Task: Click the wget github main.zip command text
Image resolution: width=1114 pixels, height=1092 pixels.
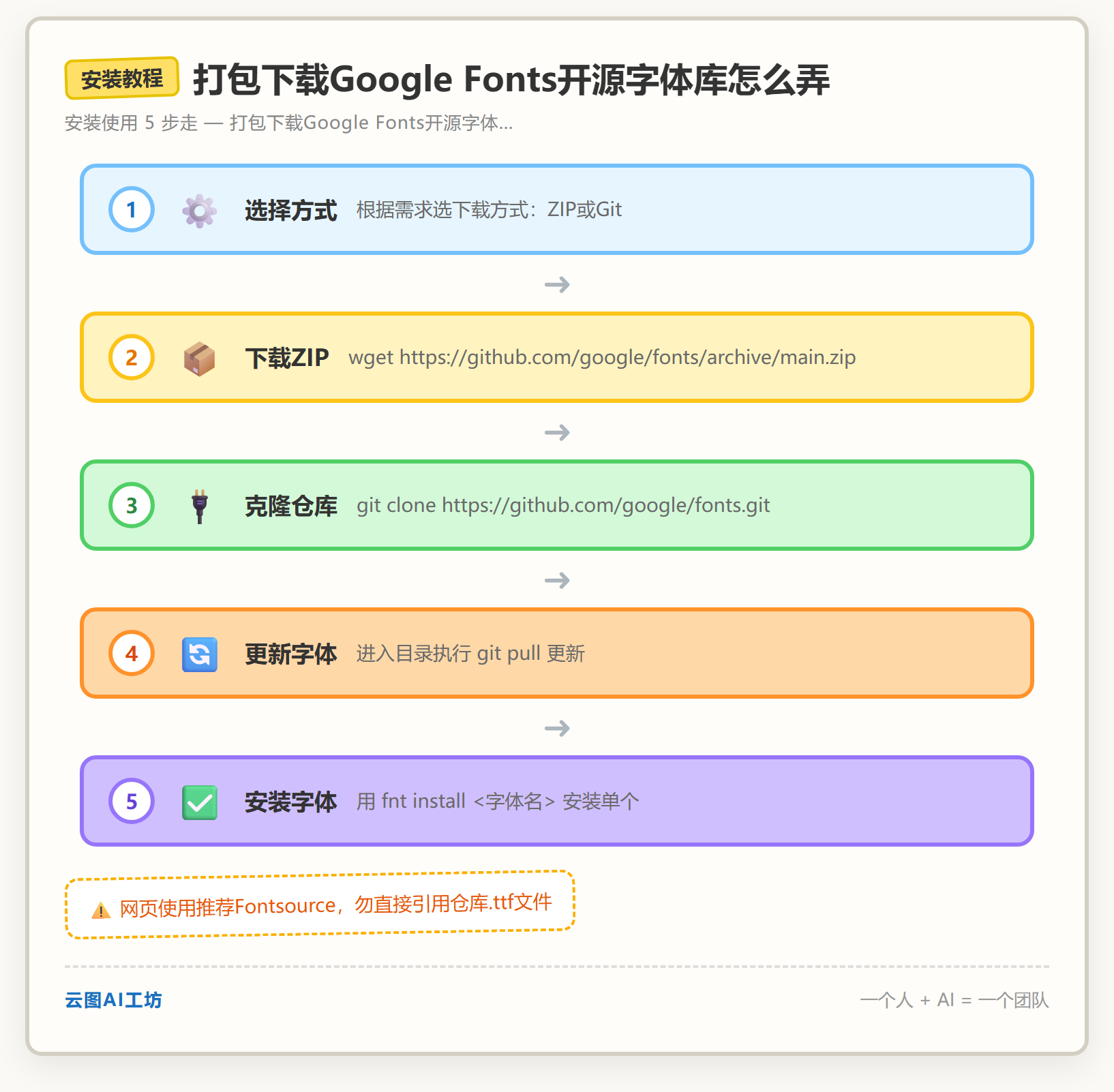Action: [x=602, y=358]
